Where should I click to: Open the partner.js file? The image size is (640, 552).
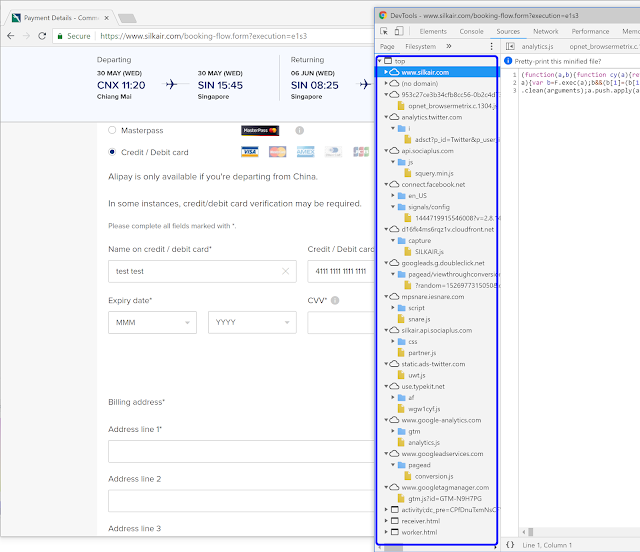(x=422, y=353)
